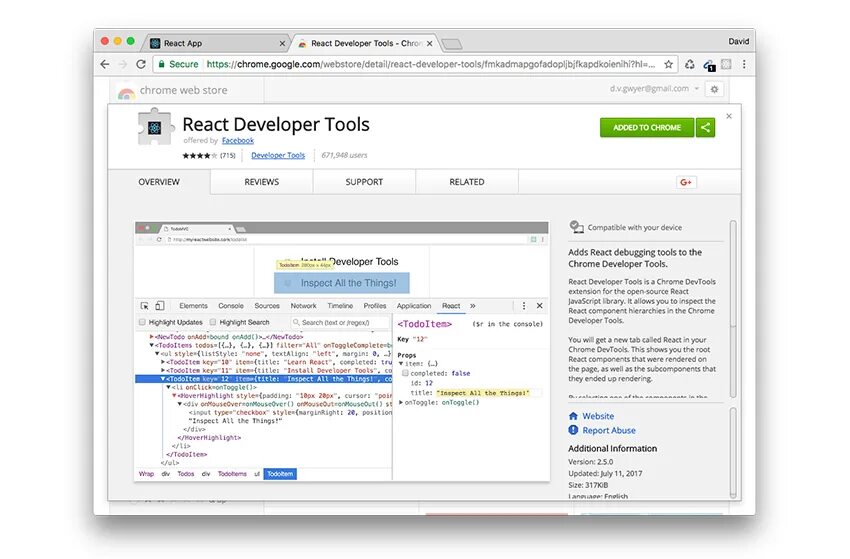Click the recycle-style extension icon in toolbar
Viewport: 850px width, 559px height.
pyautogui.click(x=690, y=64)
